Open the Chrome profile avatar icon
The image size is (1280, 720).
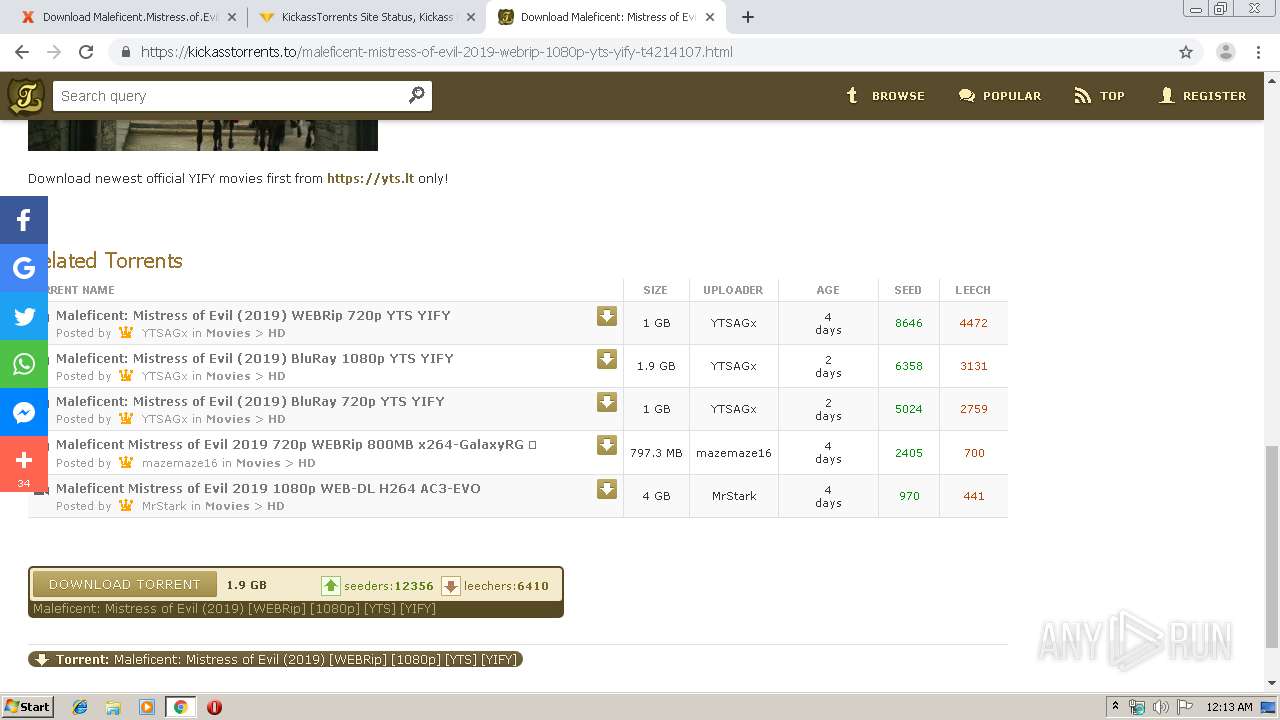[1225, 52]
